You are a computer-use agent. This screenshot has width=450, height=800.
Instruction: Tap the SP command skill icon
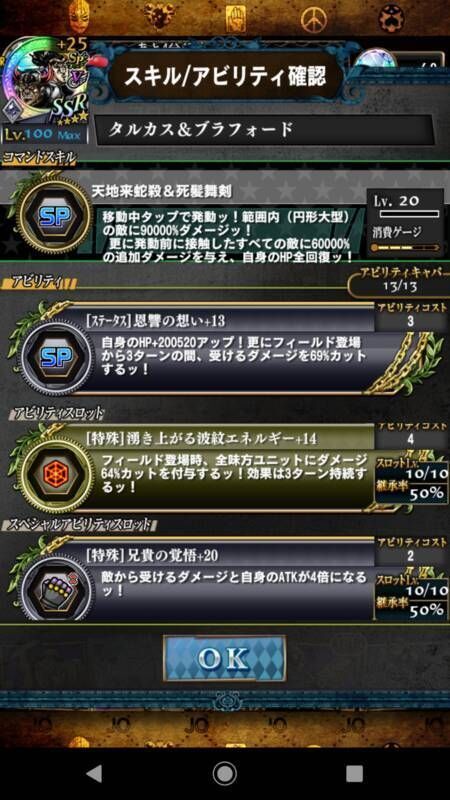(55, 216)
